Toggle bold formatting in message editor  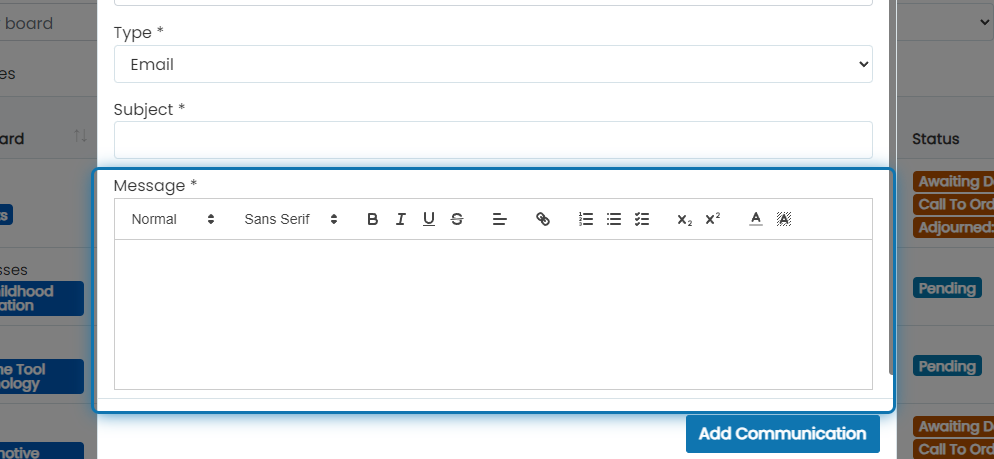pyautogui.click(x=373, y=219)
